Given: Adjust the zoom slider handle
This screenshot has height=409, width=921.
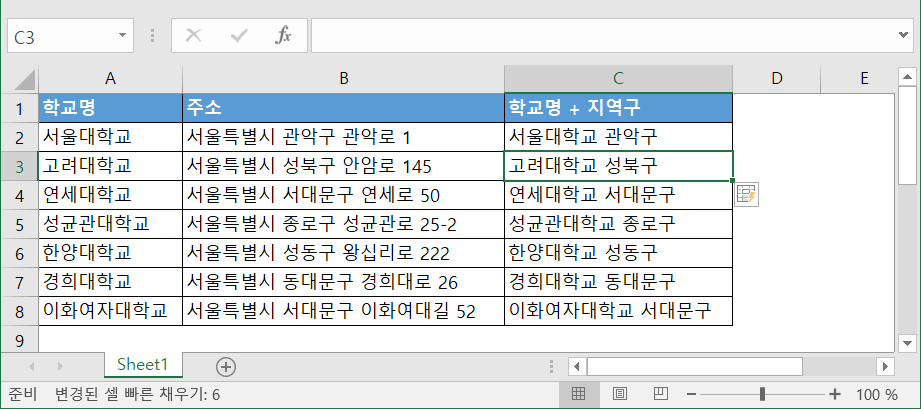Looking at the screenshot, I should (x=762, y=394).
